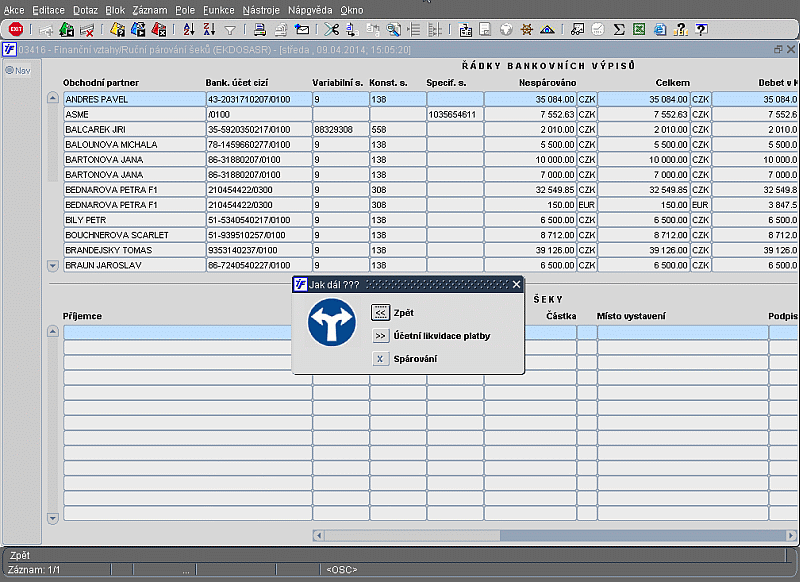
Task: Choose Účetní likvidace platby option button
Action: [x=380, y=336]
